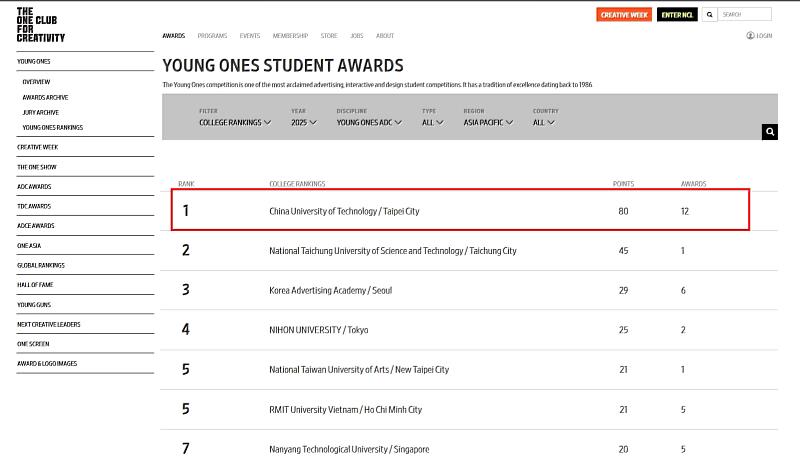The image size is (800, 458).
Task: Open Jury Archive in the sidebar
Action: (x=41, y=112)
